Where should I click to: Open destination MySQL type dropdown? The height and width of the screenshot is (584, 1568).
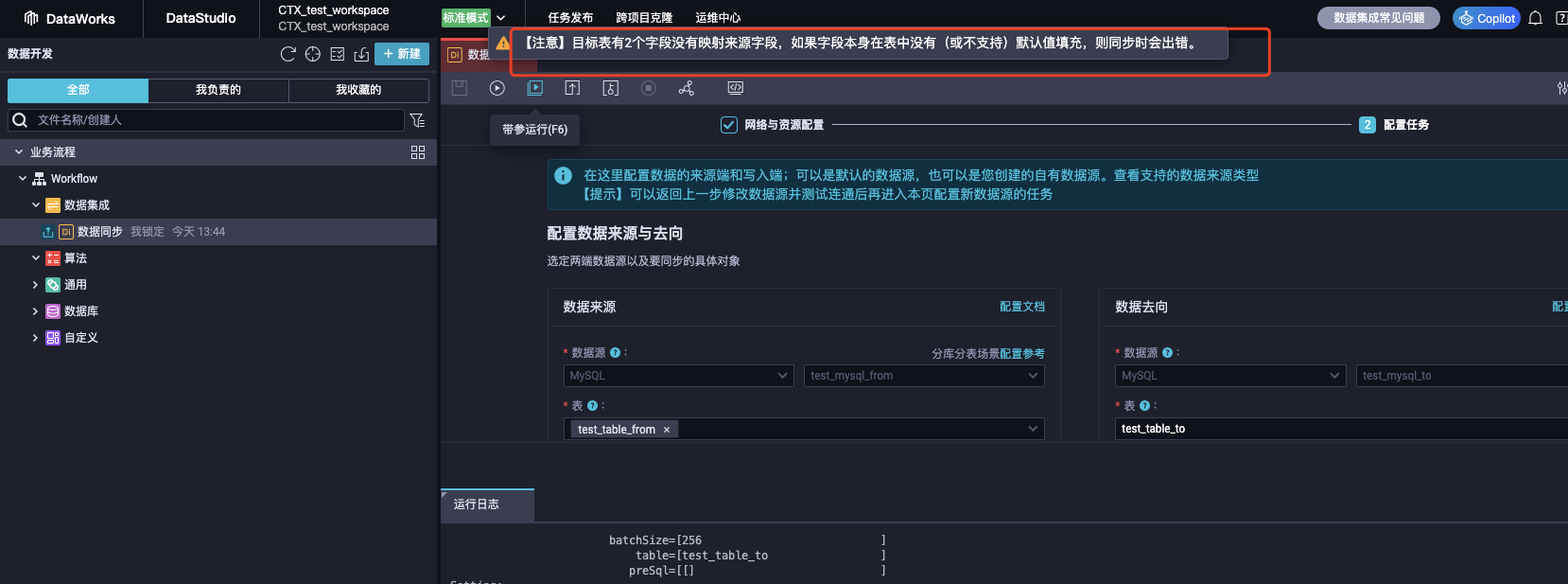pyautogui.click(x=1230, y=376)
